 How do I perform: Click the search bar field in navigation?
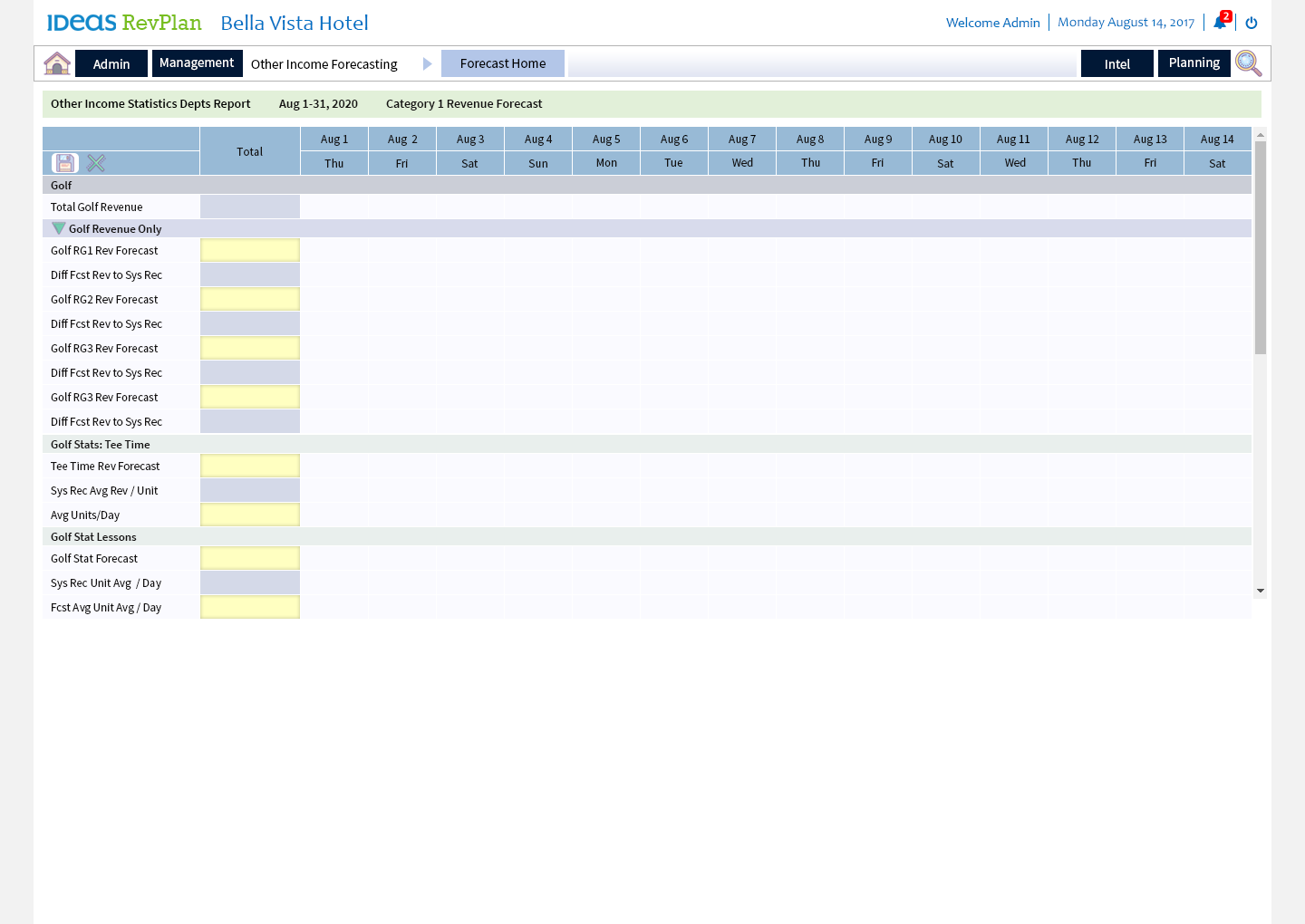(822, 63)
